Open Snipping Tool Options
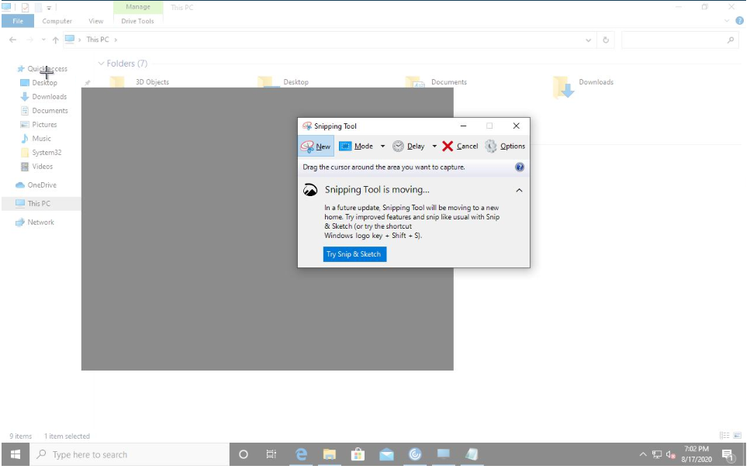 click(x=505, y=146)
